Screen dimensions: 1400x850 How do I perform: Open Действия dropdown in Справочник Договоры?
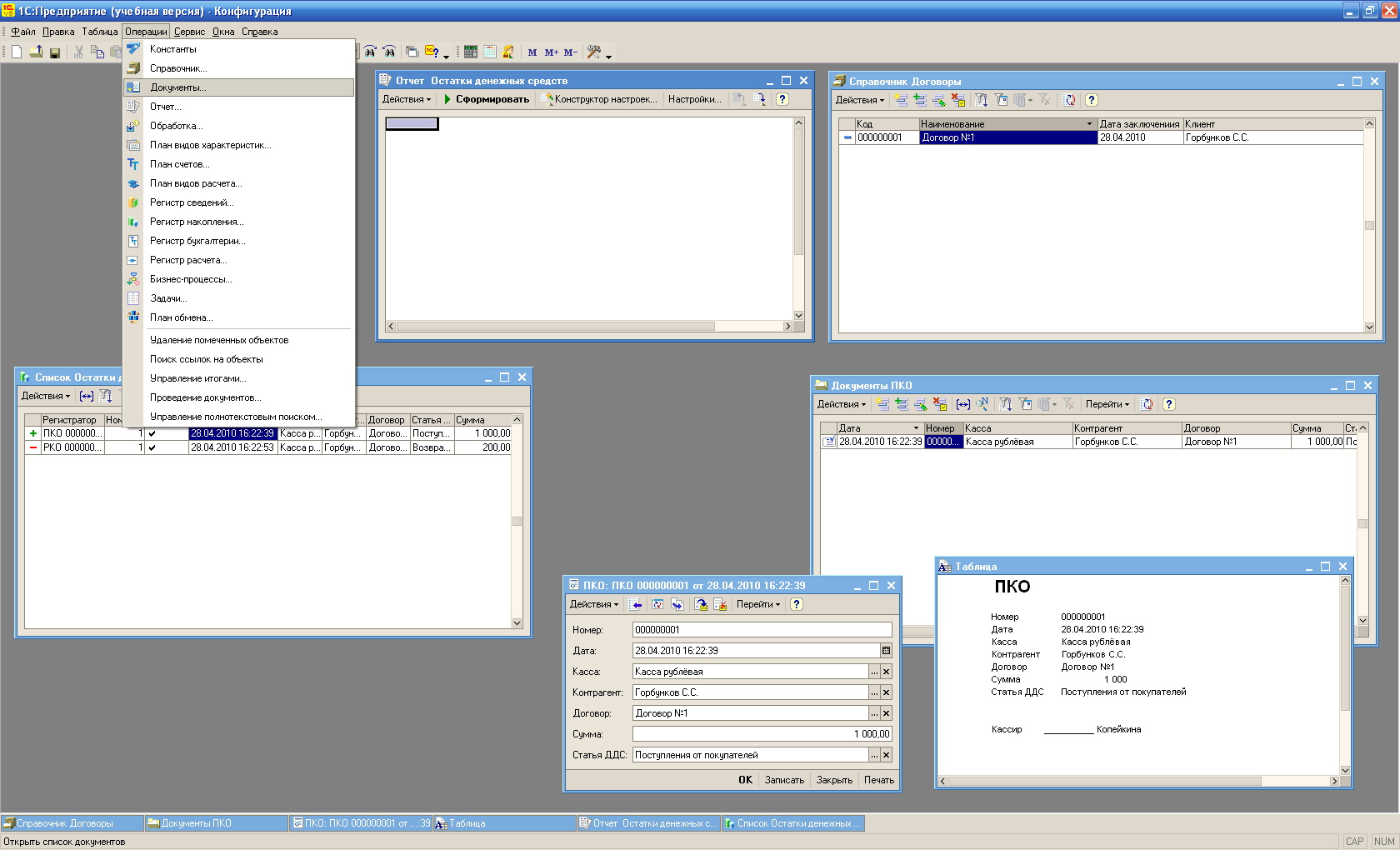point(860,100)
